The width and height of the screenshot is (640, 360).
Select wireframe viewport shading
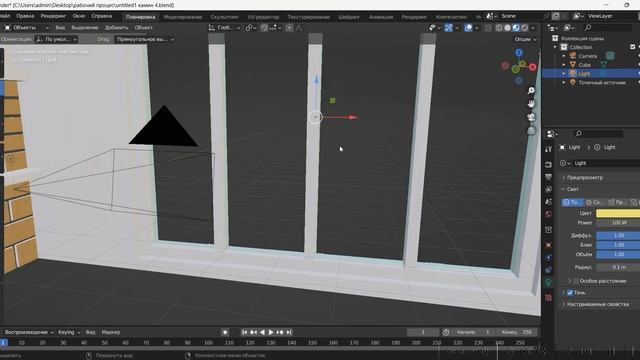(x=499, y=28)
